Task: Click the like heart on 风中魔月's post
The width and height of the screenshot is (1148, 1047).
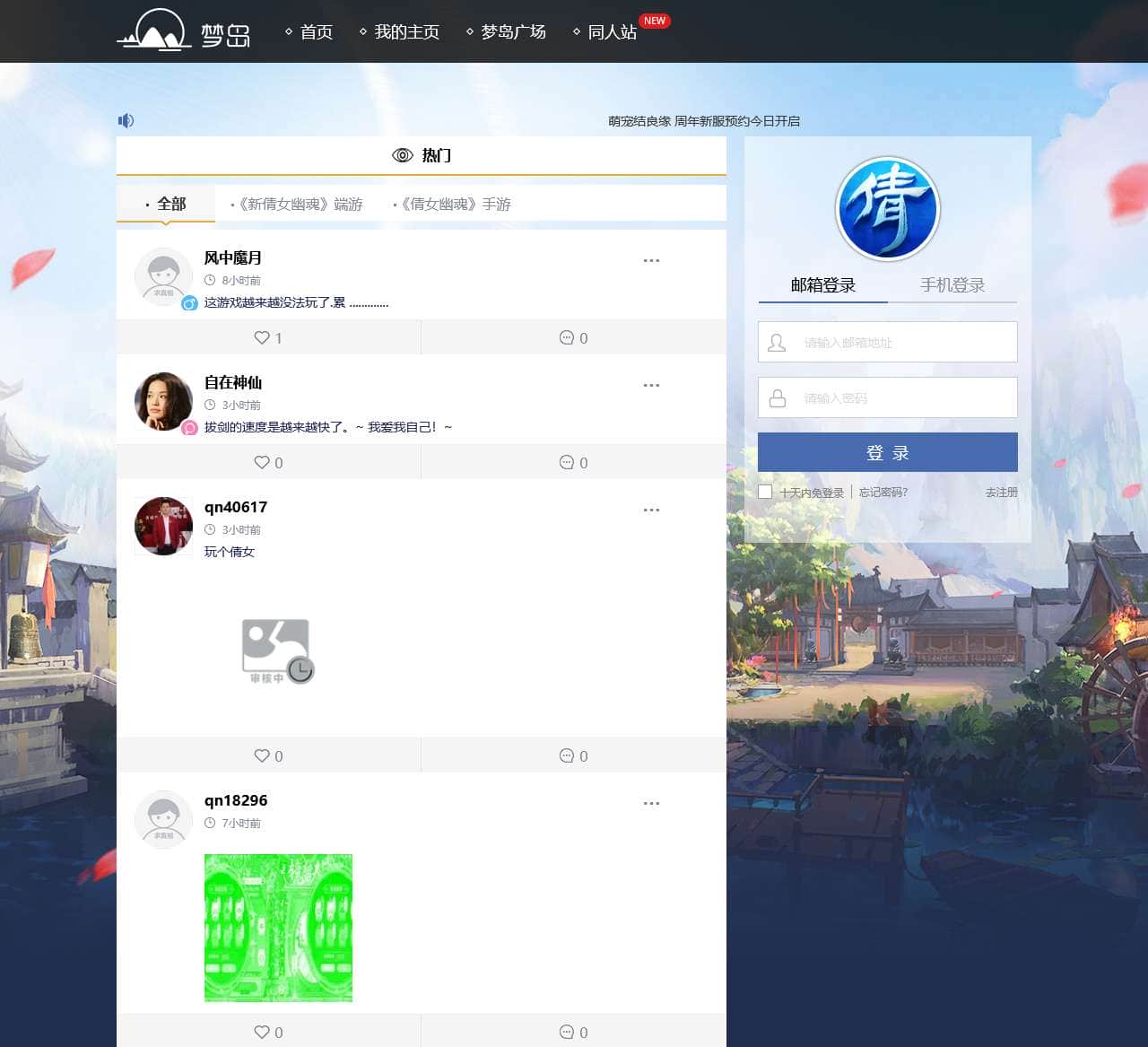Action: (262, 337)
